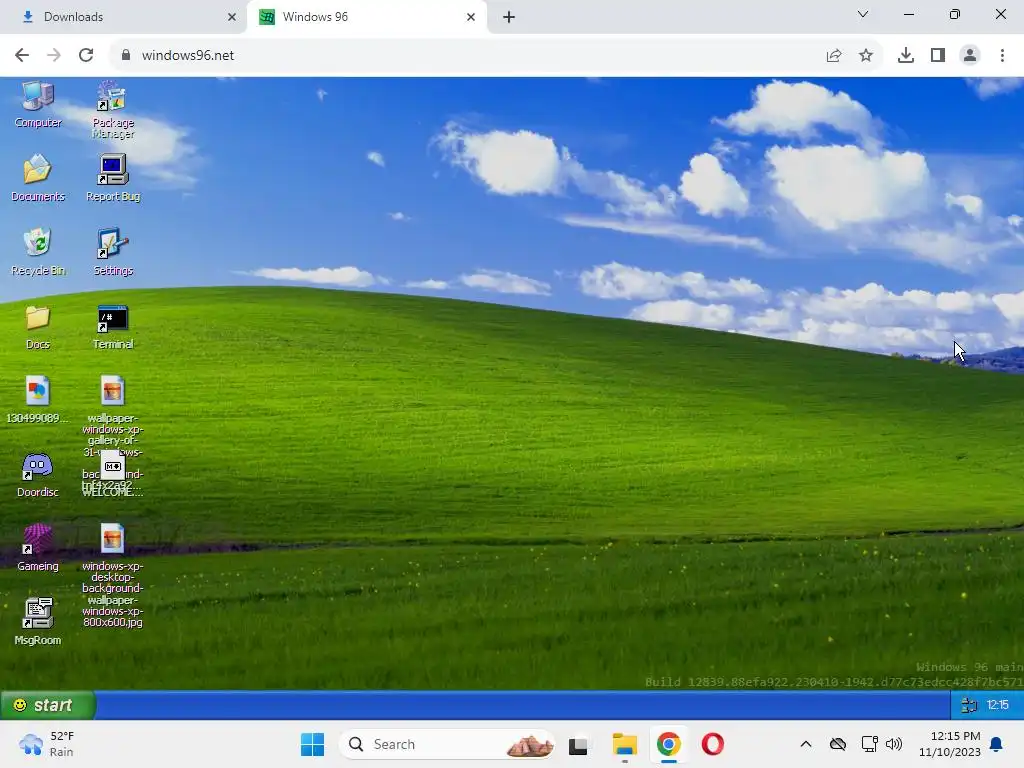The height and width of the screenshot is (768, 1024).
Task: Select the windows-xp-desktop-background 800x600.jpg file
Action: pos(112,575)
